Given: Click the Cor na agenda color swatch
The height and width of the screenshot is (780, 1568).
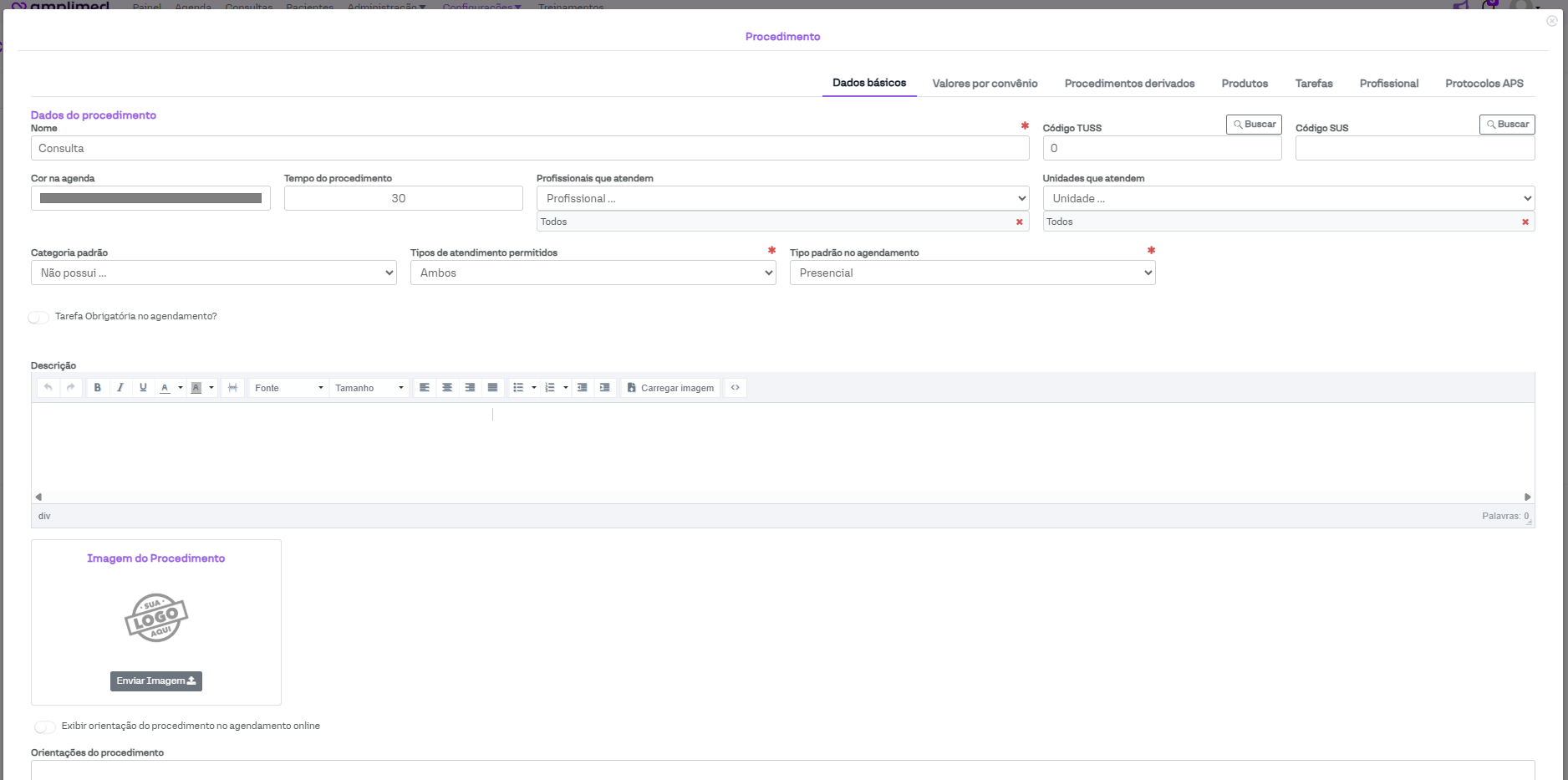Looking at the screenshot, I should [150, 199].
